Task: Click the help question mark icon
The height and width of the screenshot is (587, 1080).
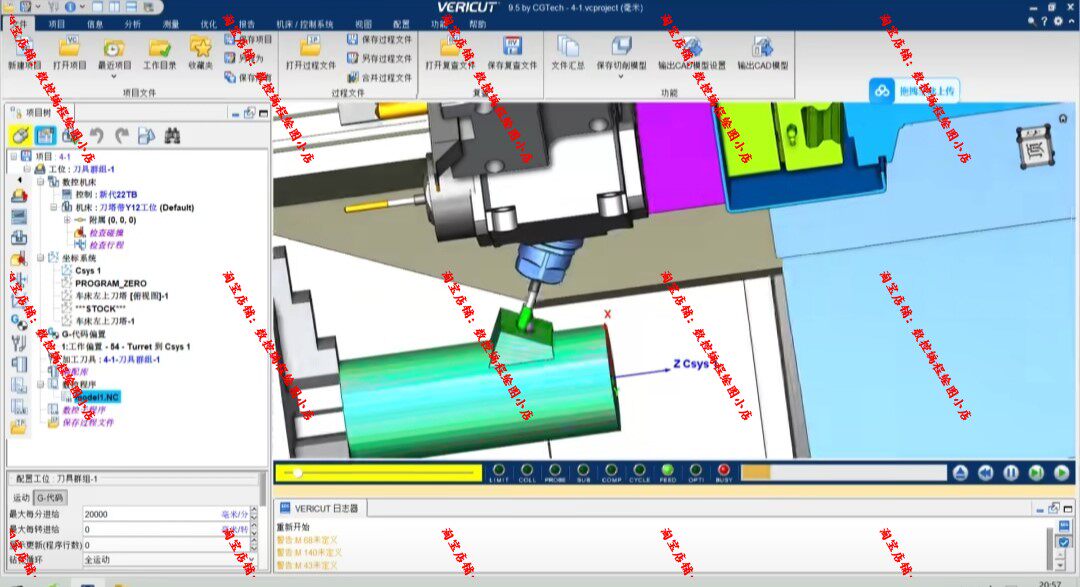Action: (1044, 21)
